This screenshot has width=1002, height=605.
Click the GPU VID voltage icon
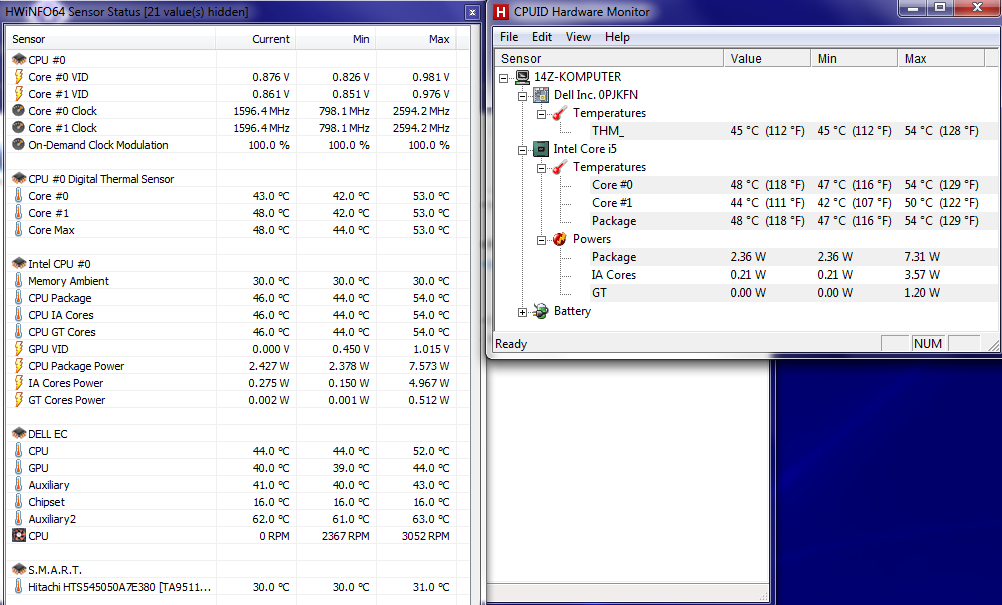19,348
